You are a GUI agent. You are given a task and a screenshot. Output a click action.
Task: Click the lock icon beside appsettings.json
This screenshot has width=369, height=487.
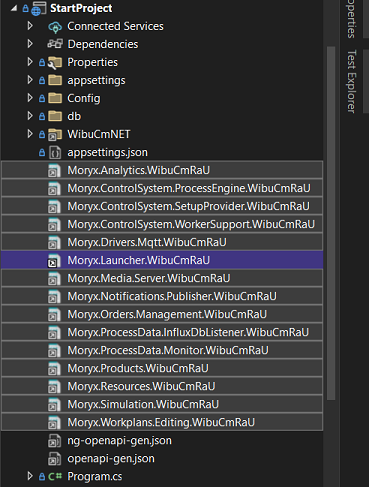tap(42, 152)
